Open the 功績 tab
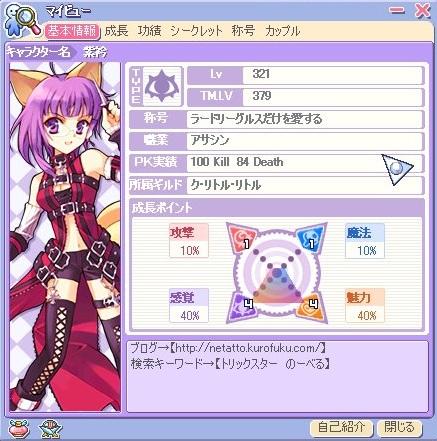This screenshot has width=437, height=441. pyautogui.click(x=149, y=31)
